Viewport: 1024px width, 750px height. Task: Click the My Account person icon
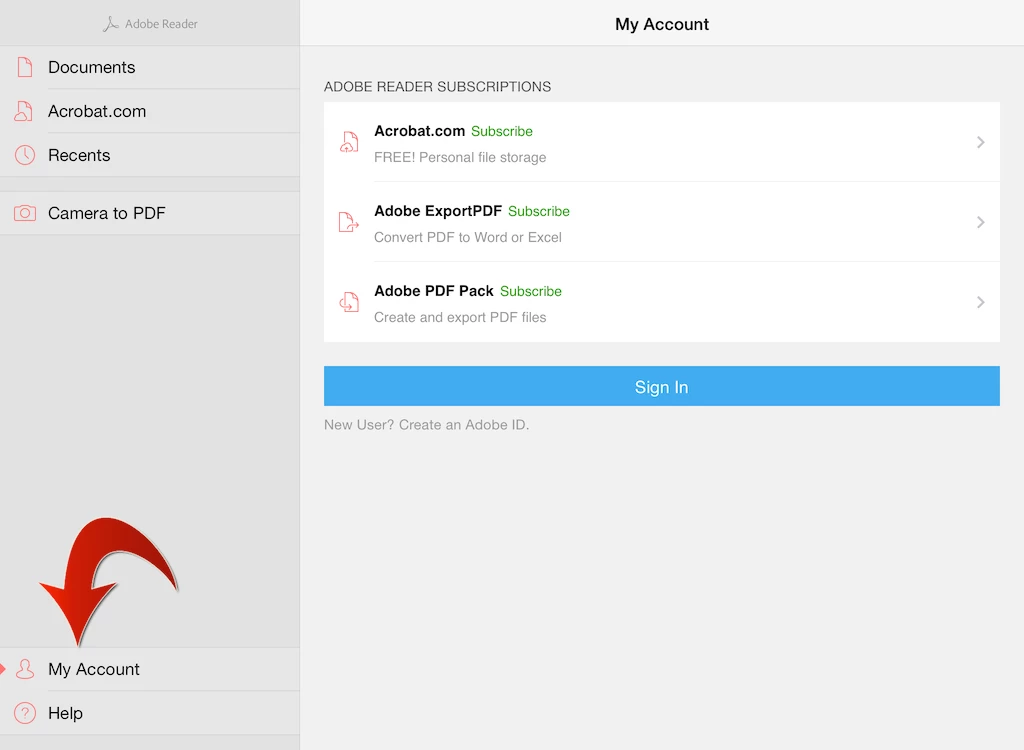coord(25,669)
